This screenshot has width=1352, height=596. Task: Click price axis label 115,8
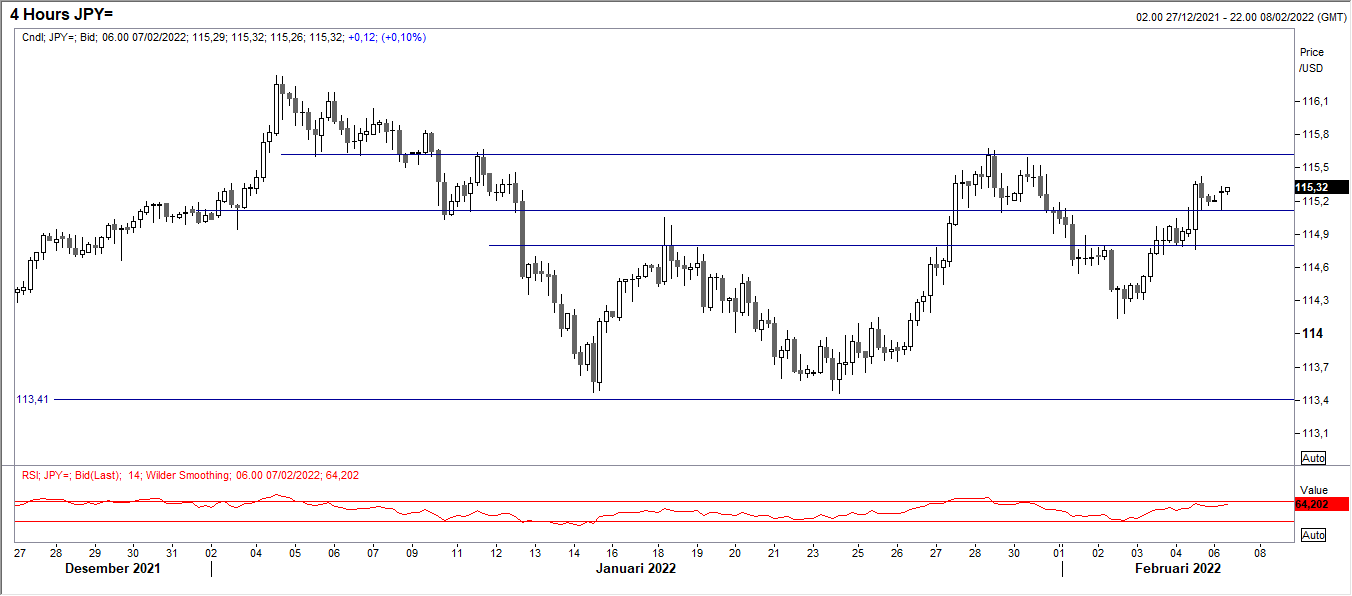coord(1314,134)
